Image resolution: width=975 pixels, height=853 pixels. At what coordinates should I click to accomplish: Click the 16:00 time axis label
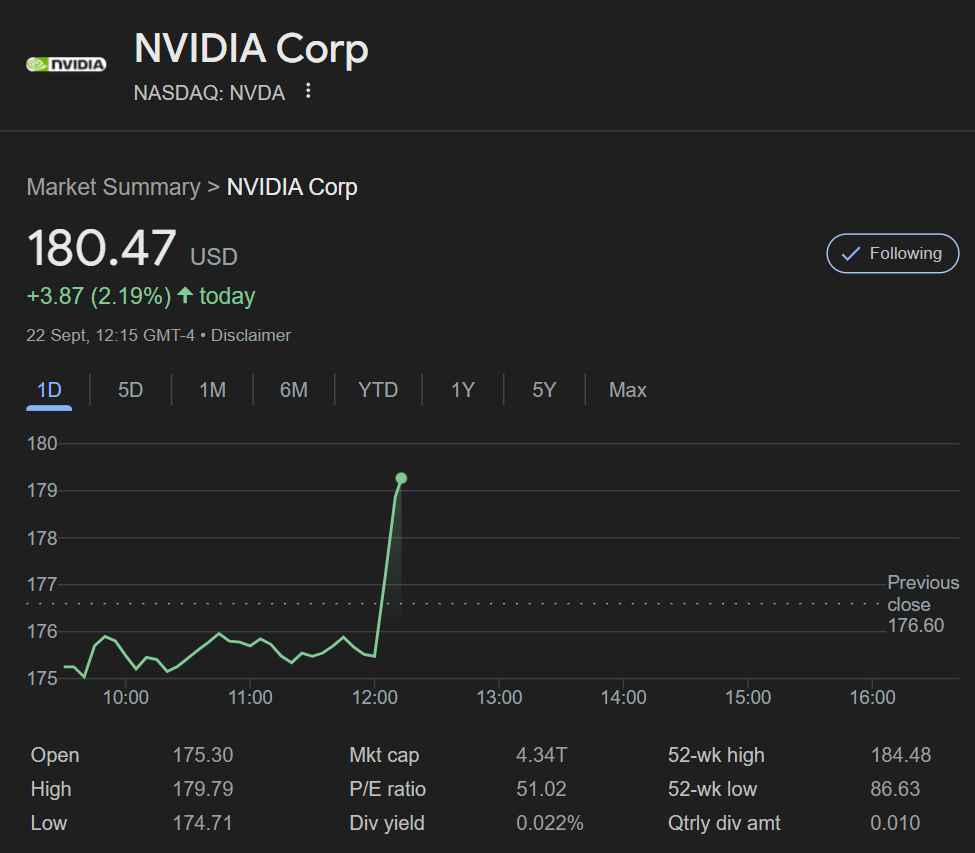click(x=872, y=698)
